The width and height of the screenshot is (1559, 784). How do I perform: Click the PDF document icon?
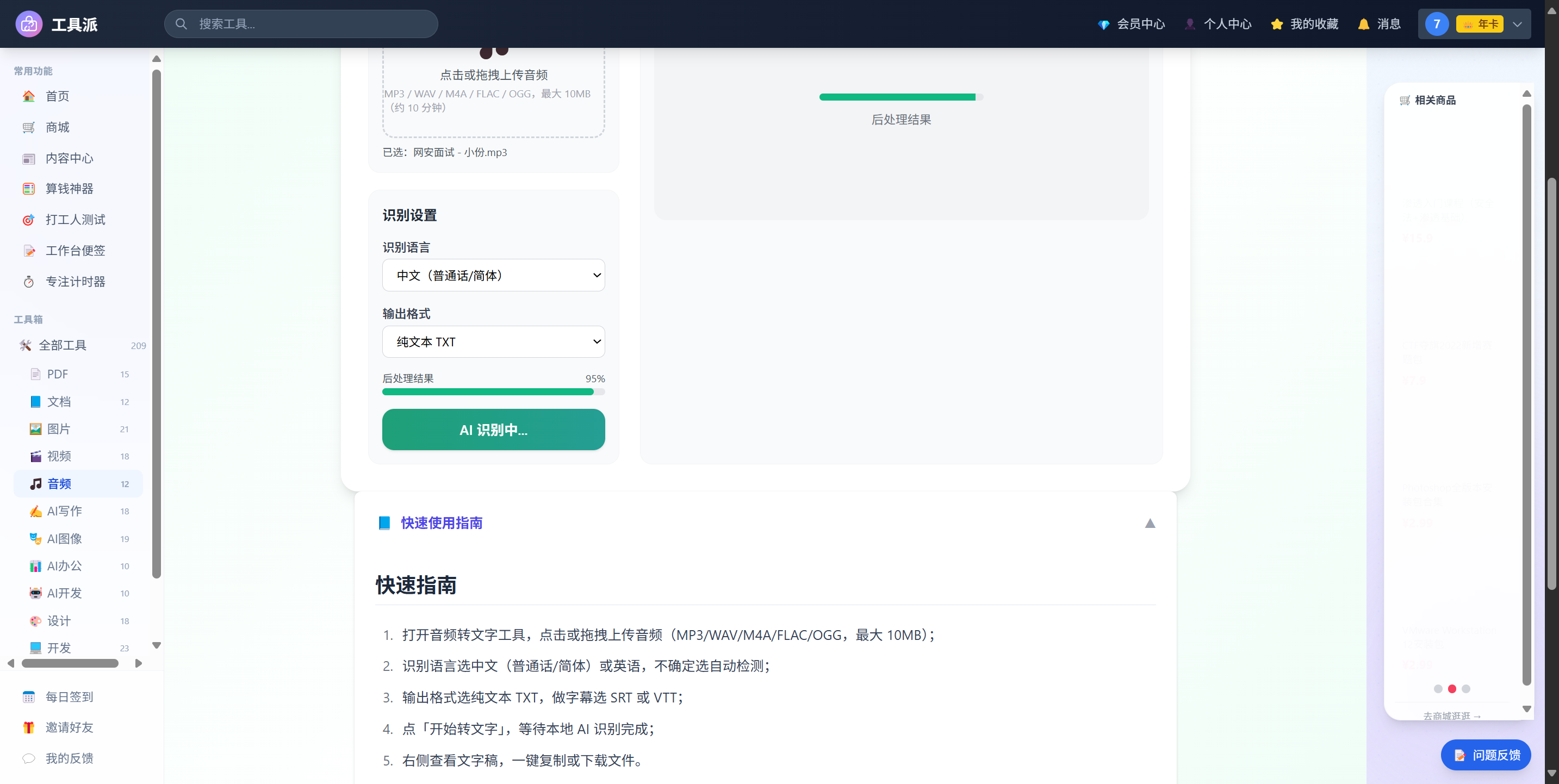click(36, 375)
